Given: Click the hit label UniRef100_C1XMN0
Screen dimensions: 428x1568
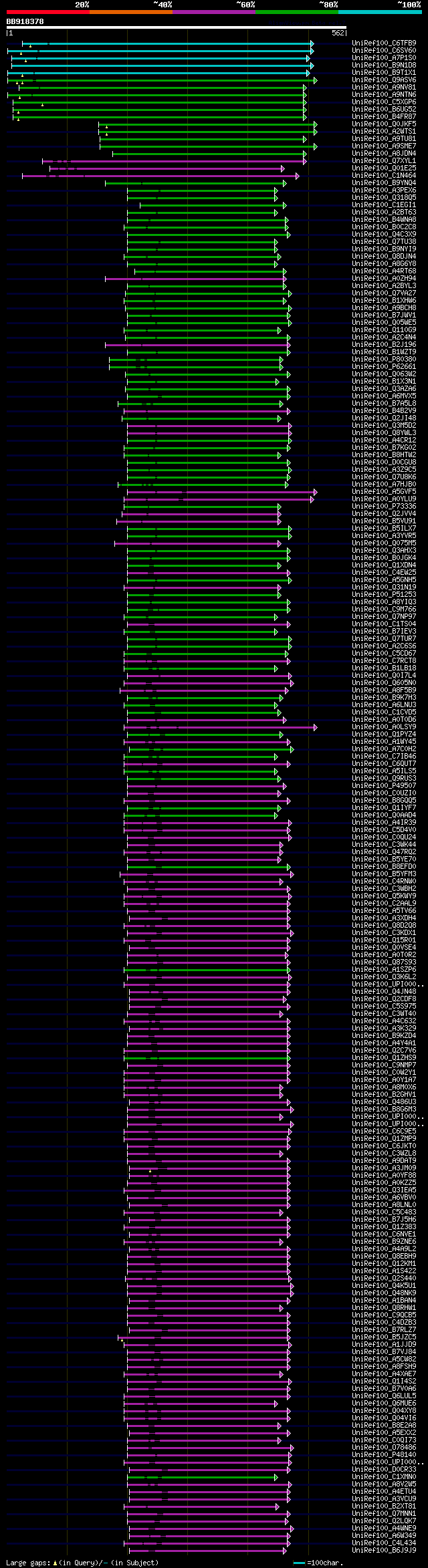Looking at the screenshot, I should point(384,1477).
